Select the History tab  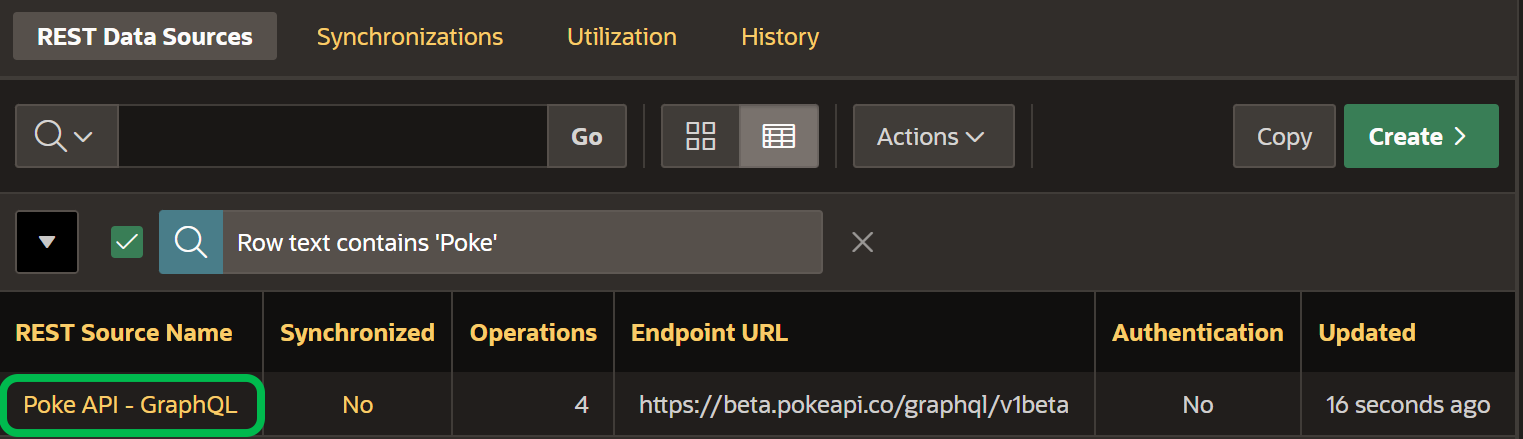click(x=780, y=37)
